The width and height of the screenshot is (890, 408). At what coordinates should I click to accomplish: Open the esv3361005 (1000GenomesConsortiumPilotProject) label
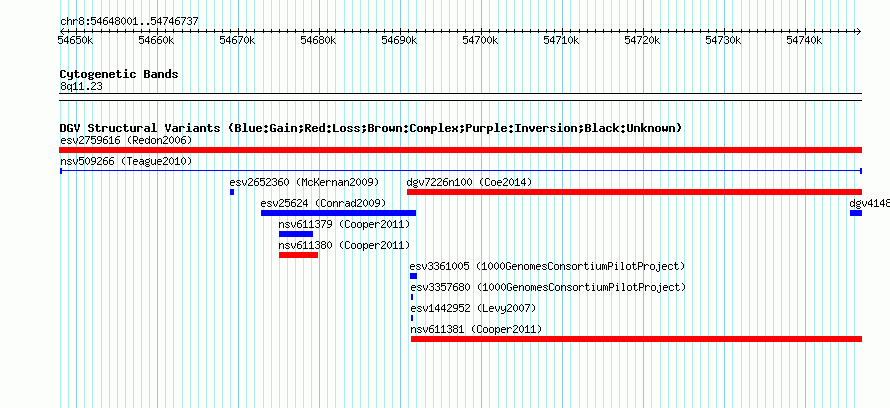click(x=548, y=266)
